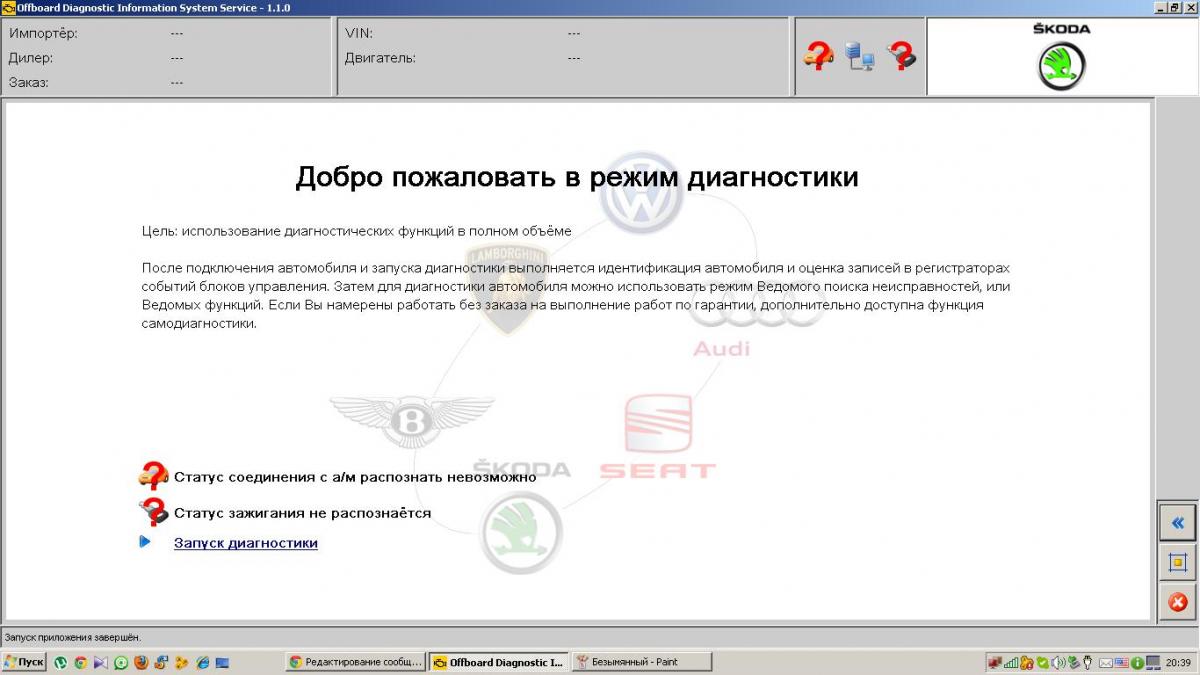The image size is (1200, 675).
Task: Click the application icon in the title bar
Action: click(8, 7)
